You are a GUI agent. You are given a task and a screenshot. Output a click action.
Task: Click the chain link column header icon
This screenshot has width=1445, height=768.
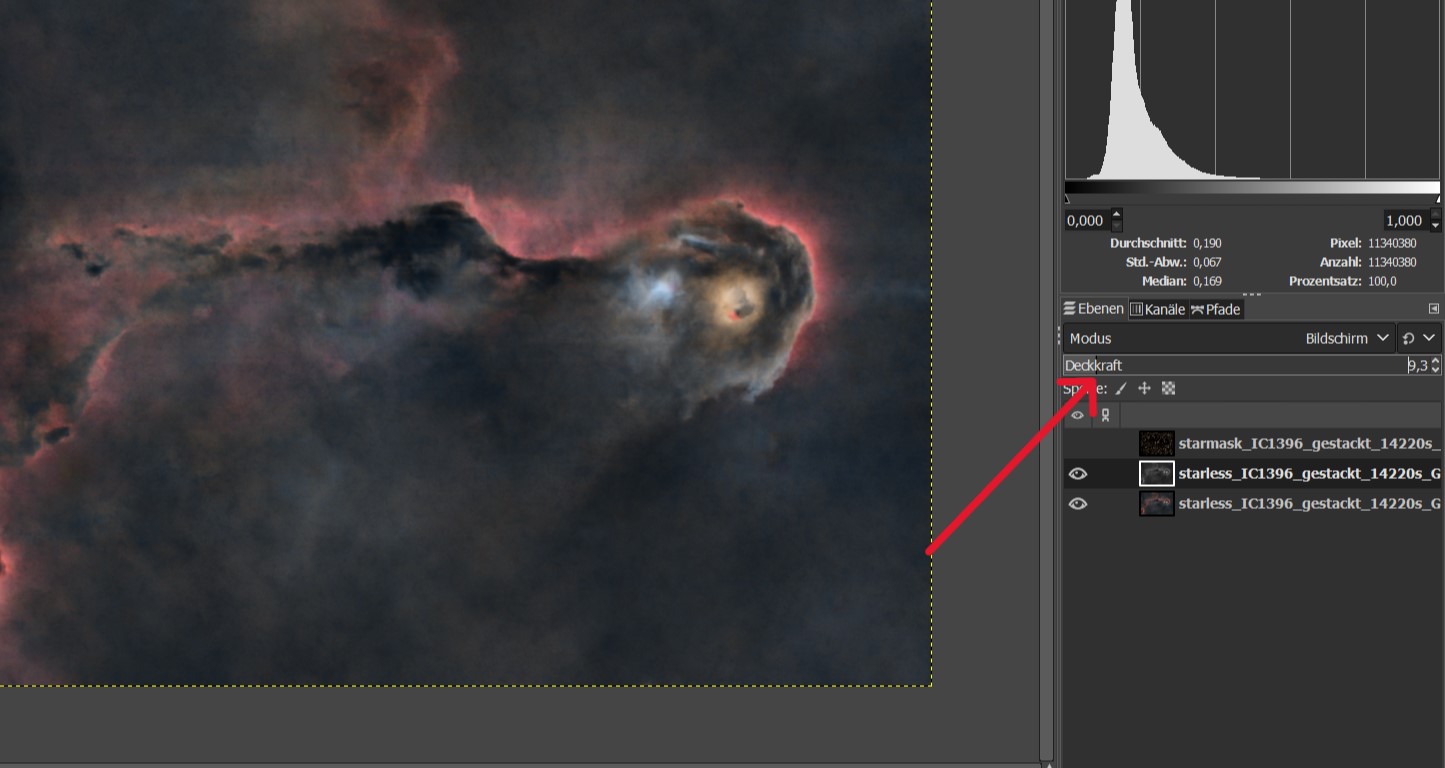1105,415
